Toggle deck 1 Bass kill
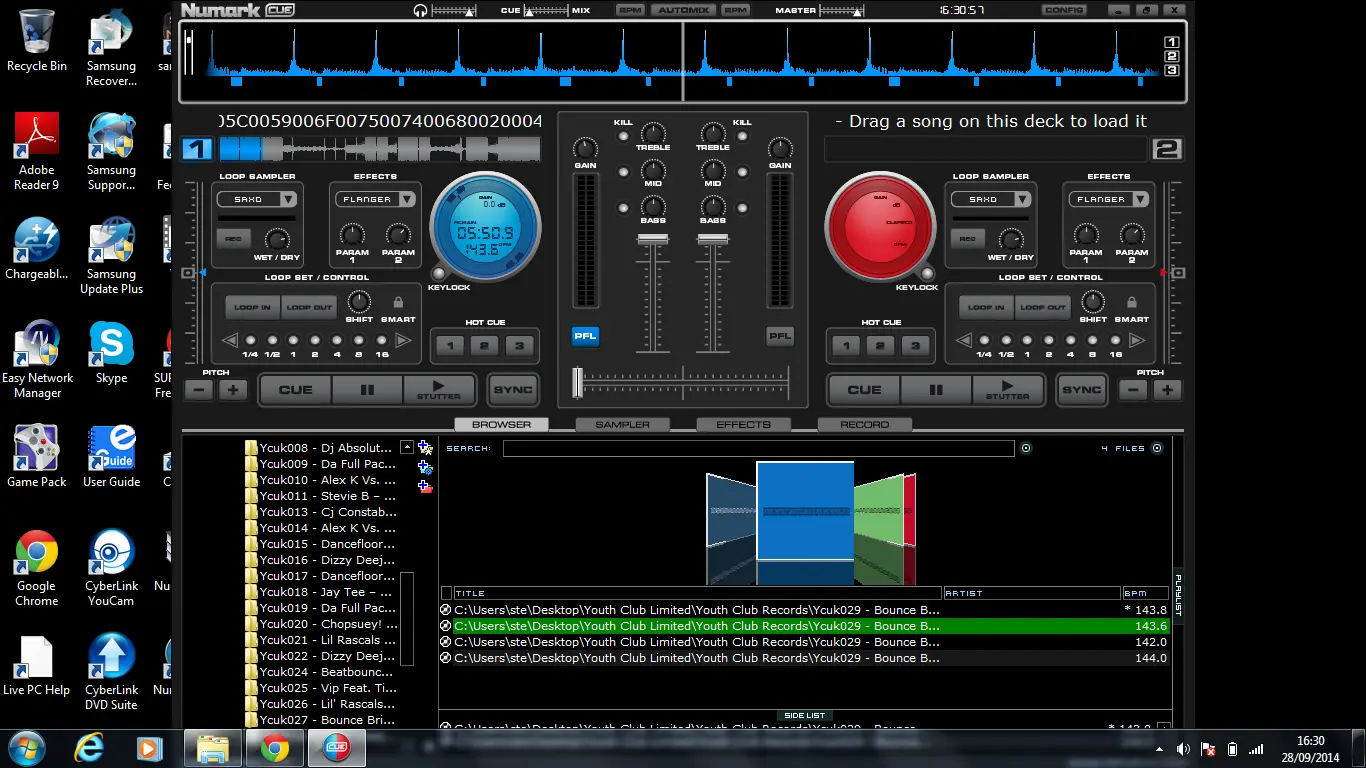The height and width of the screenshot is (768, 1366). point(623,208)
